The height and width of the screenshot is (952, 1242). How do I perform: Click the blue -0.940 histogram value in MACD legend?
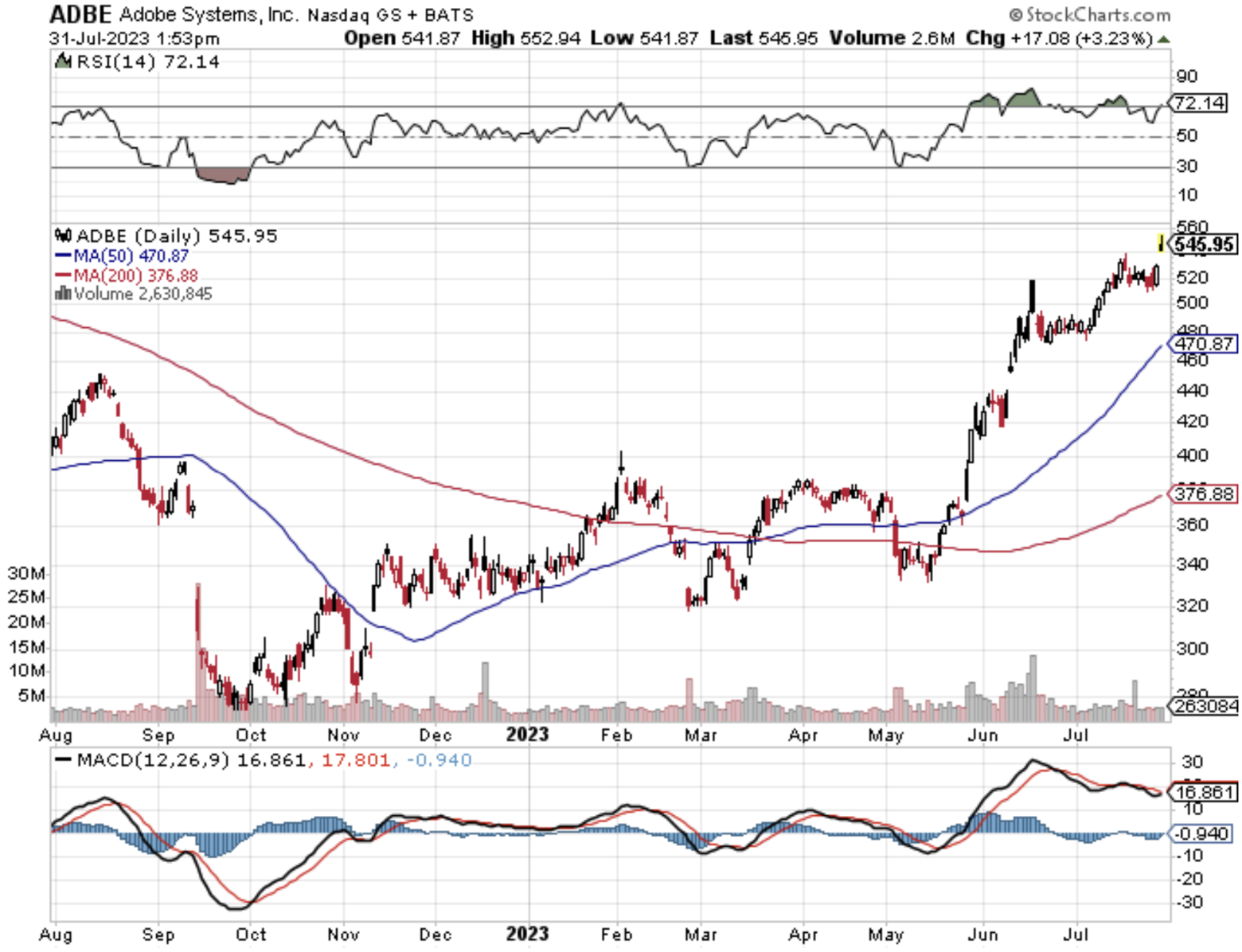pos(439,760)
